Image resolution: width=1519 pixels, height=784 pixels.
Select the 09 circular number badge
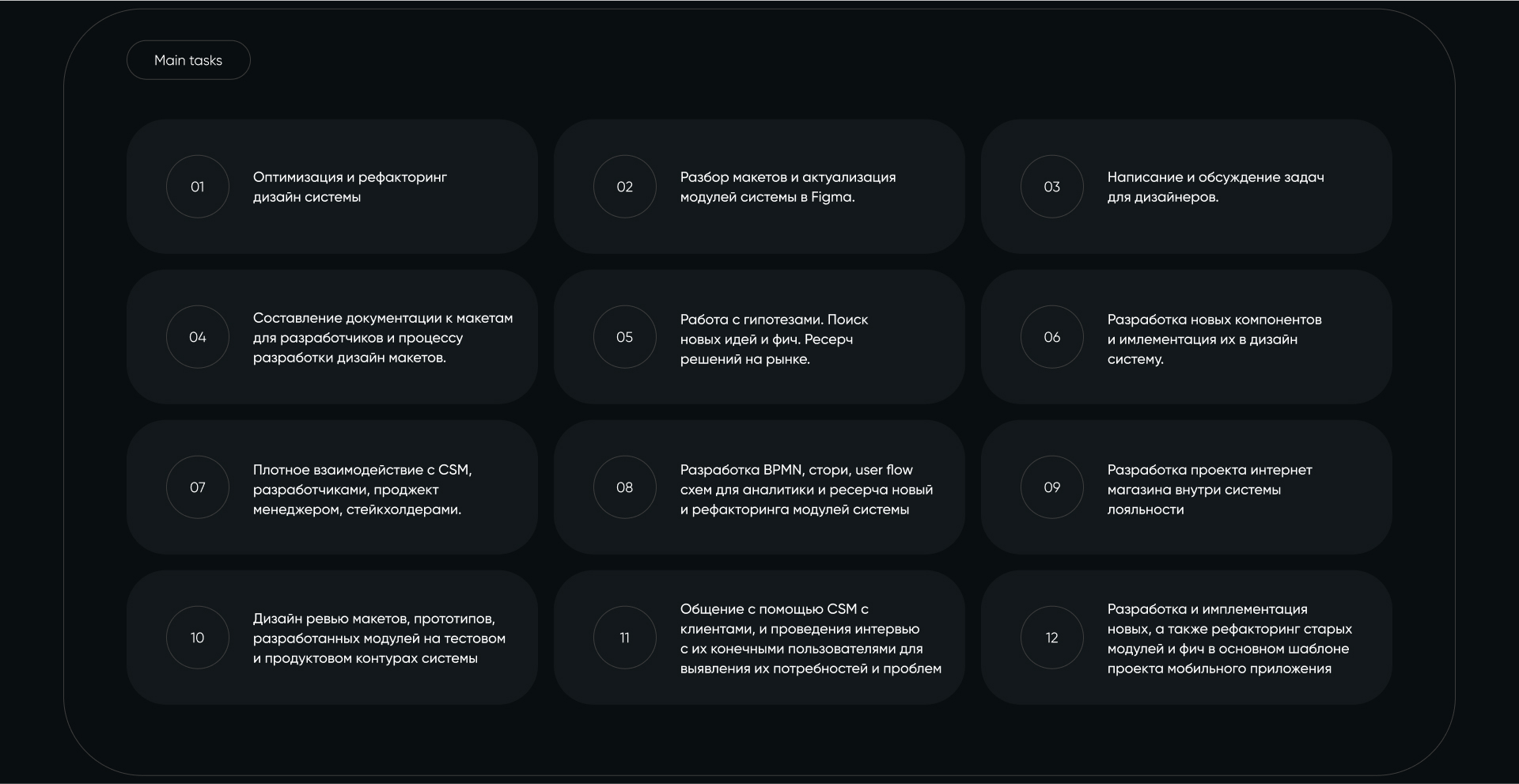click(x=1052, y=487)
